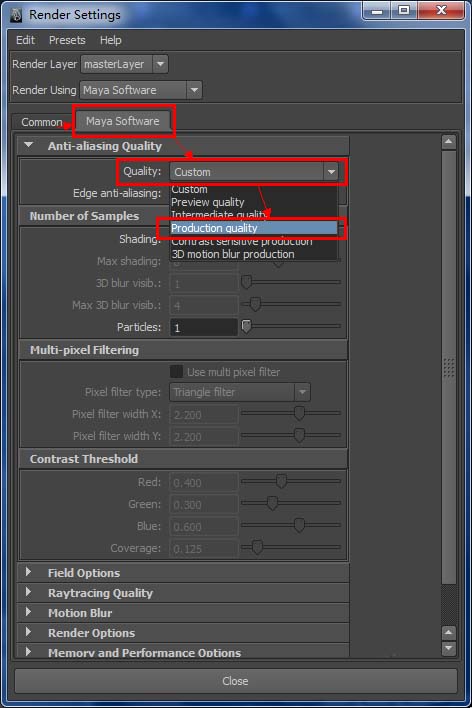The image size is (472, 708).
Task: Click the scroll down arrow at bottom
Action: (448, 648)
